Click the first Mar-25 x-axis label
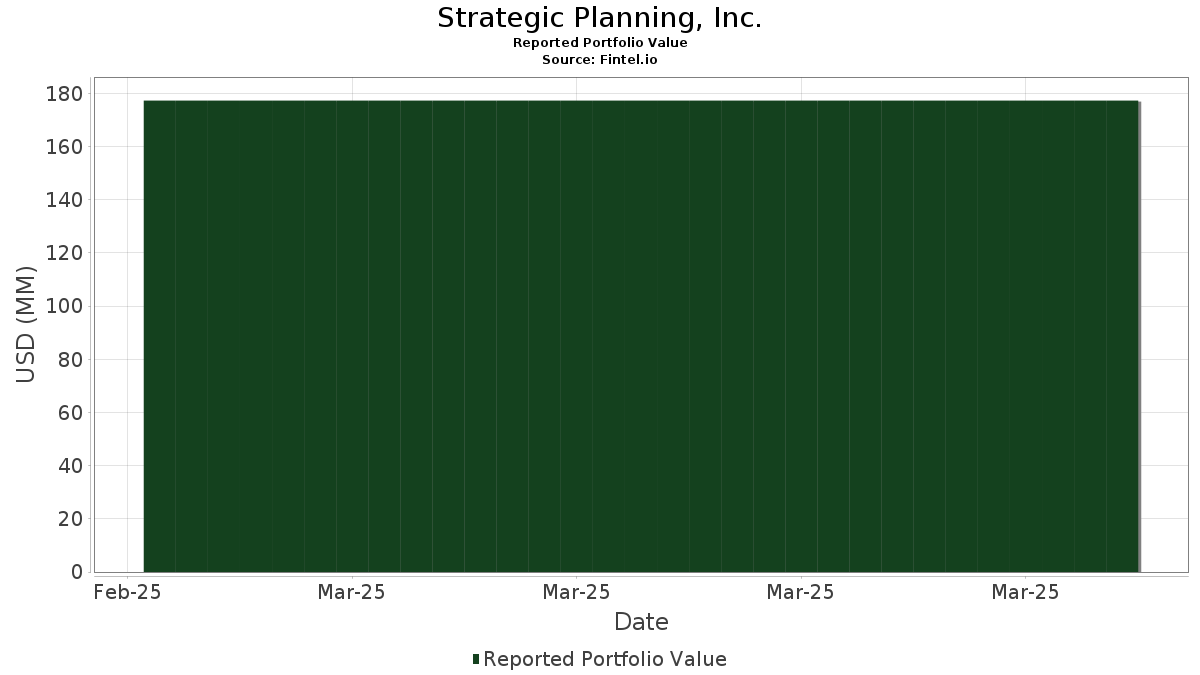 [x=351, y=592]
